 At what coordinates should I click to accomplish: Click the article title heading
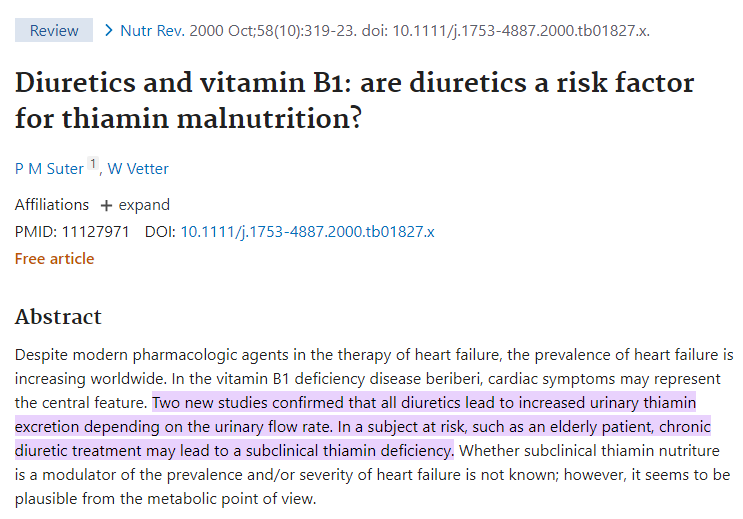(354, 100)
